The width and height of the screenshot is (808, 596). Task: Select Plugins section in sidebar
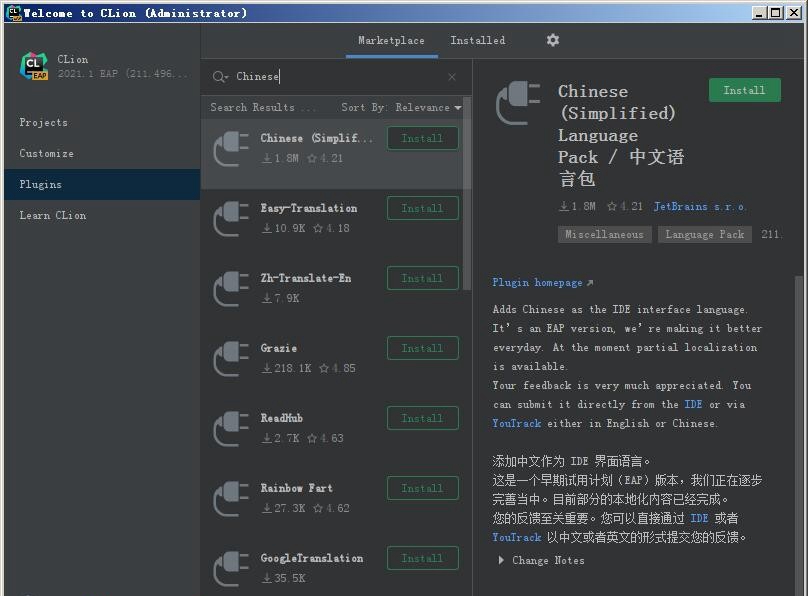click(x=102, y=184)
